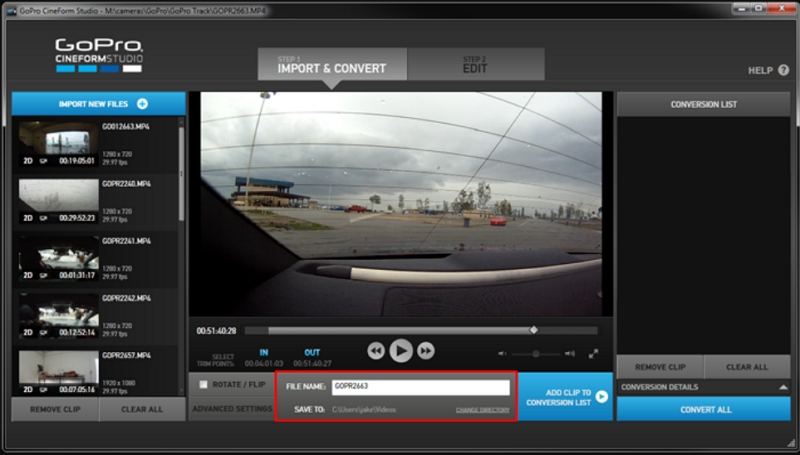
Task: Click the playhead marker on the timeline
Action: point(533,330)
